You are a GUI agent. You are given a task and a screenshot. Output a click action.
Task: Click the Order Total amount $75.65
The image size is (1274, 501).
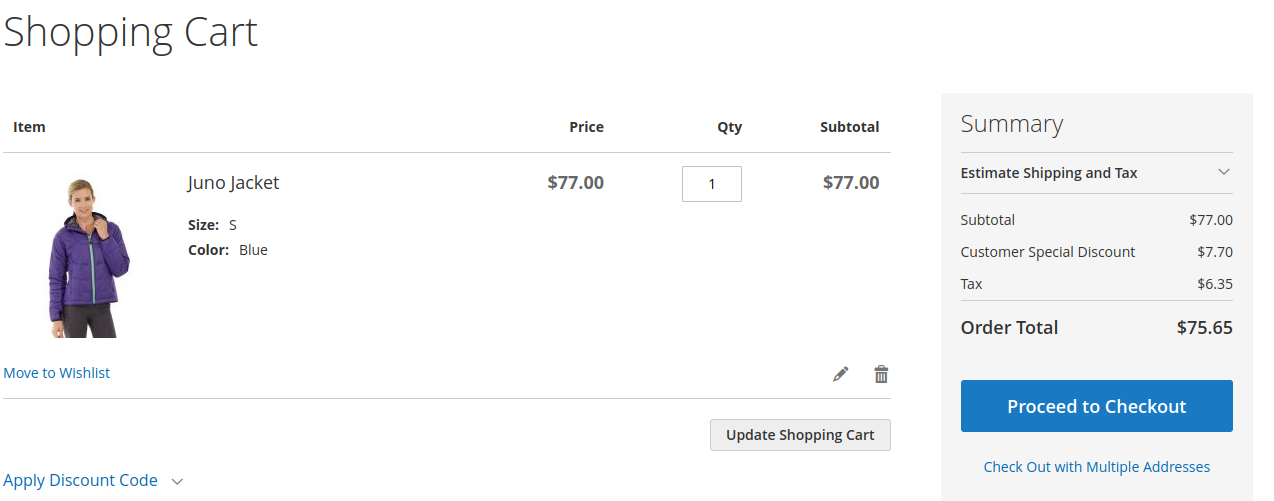(1204, 327)
